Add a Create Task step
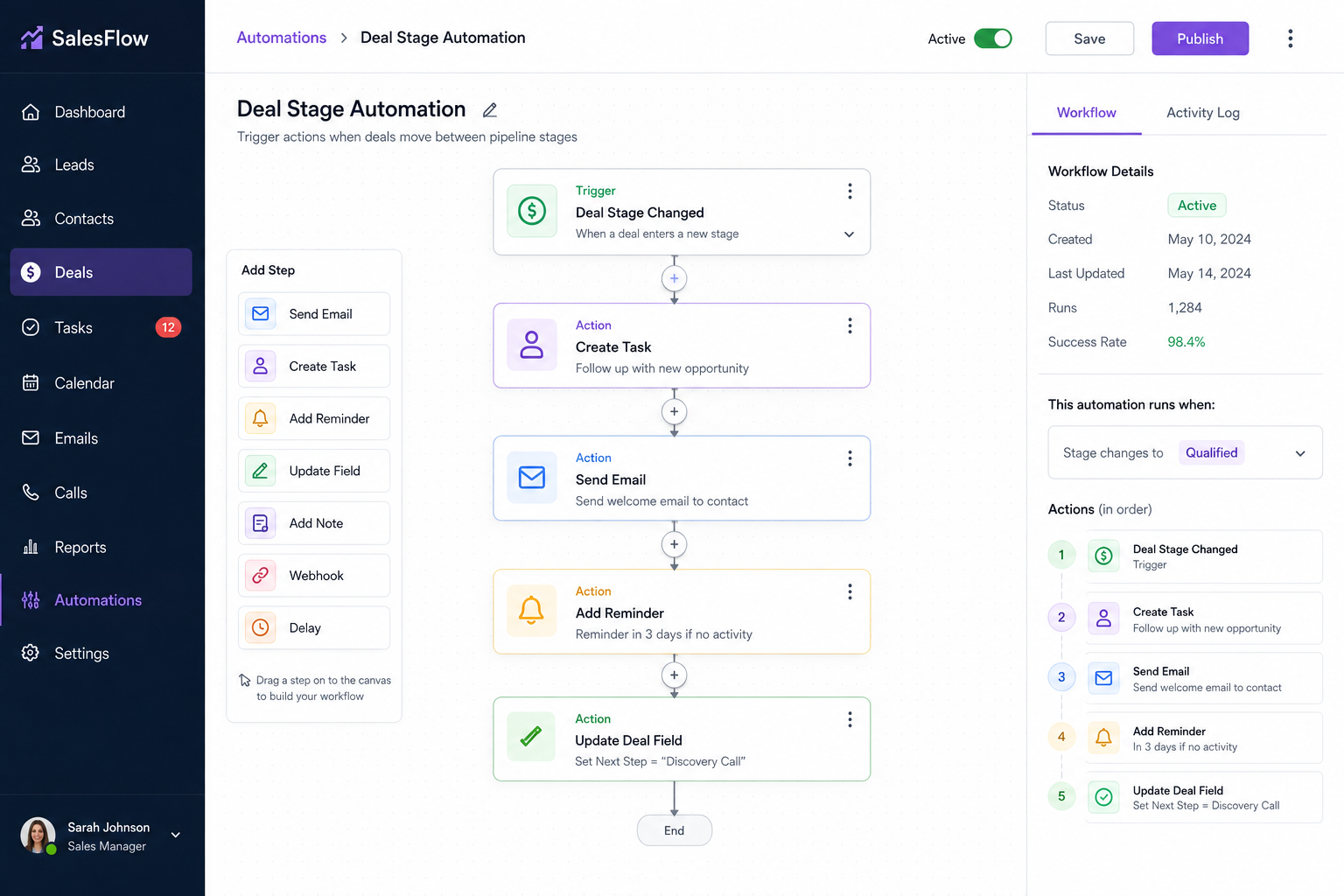The width and height of the screenshot is (1344, 896). coord(314,367)
